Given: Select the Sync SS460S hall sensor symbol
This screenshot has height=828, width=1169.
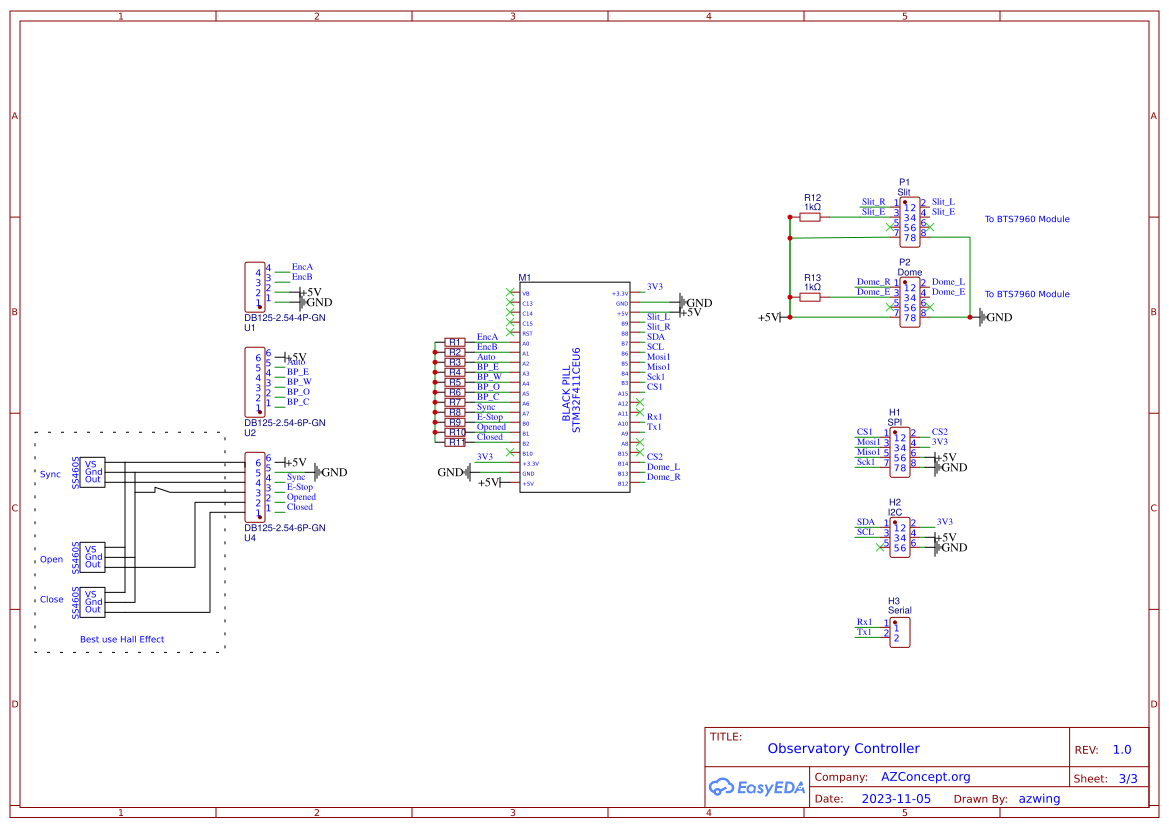Looking at the screenshot, I should [92, 474].
